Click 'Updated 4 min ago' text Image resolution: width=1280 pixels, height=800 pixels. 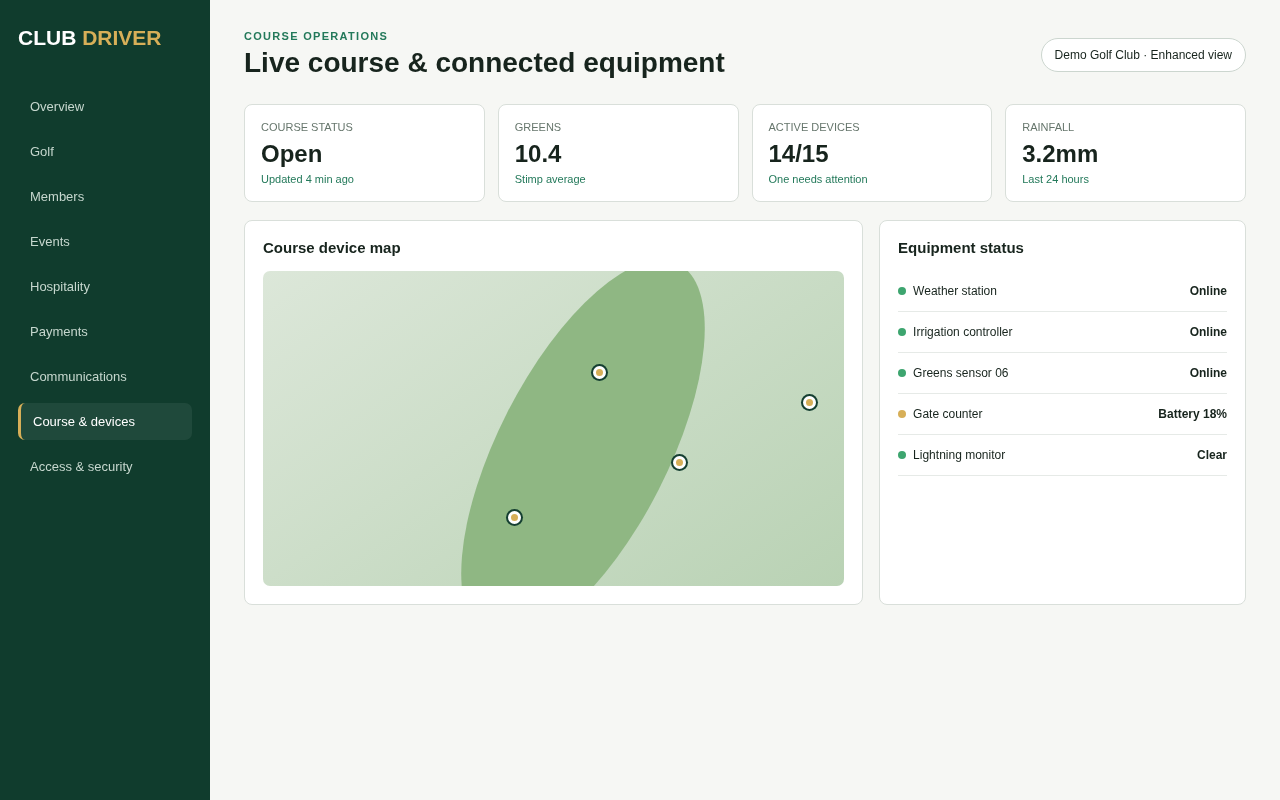click(x=307, y=179)
